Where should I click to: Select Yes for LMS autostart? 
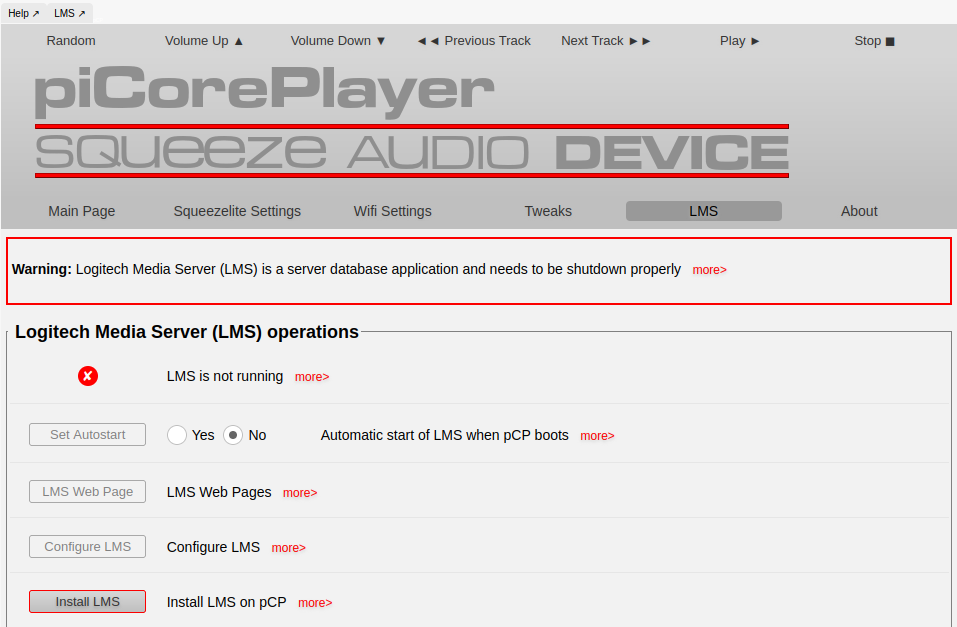click(178, 435)
